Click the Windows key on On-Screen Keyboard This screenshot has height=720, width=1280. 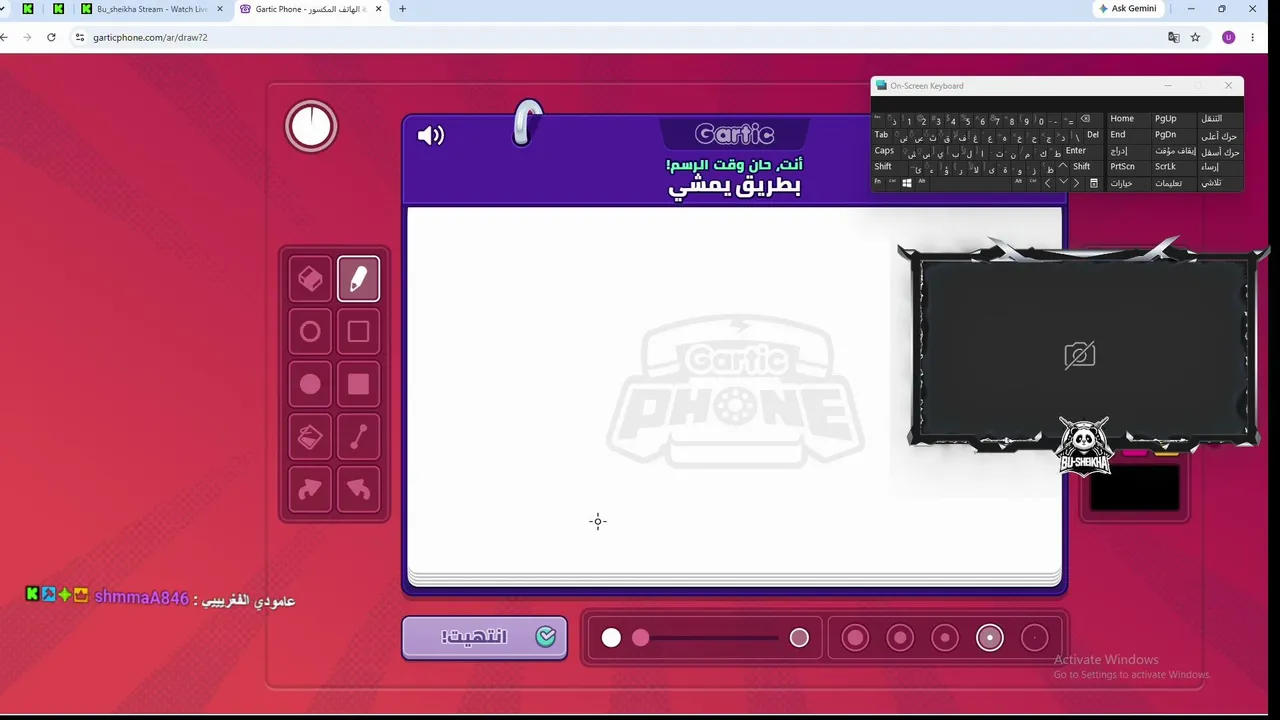(907, 183)
